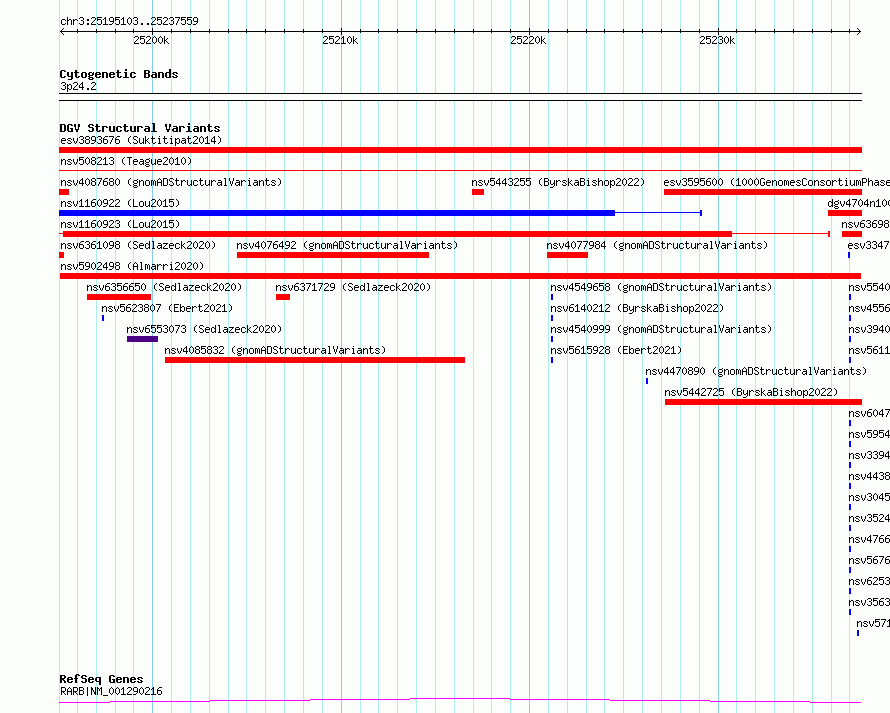Viewport: 890px width, 713px height.
Task: Click the red bar under esv3595600
Action: tap(763, 192)
